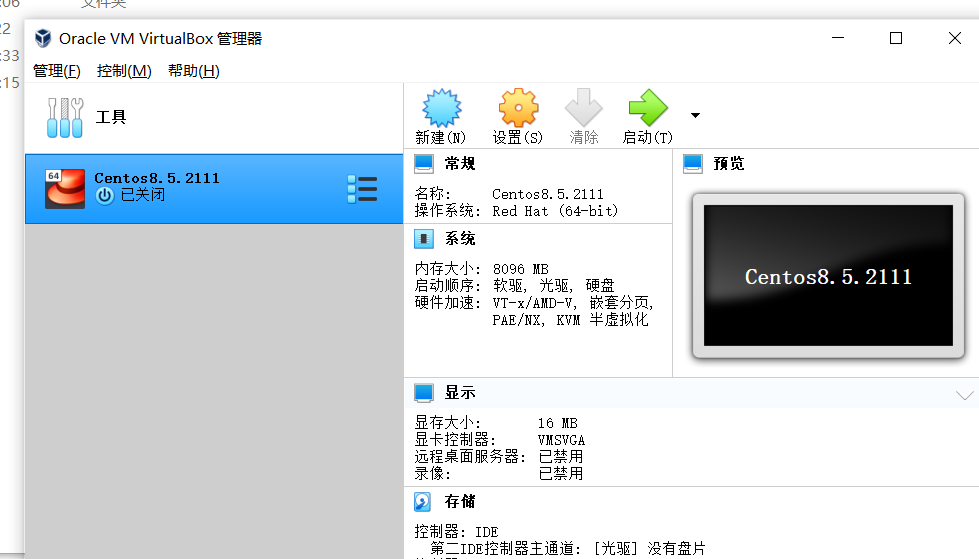
Task: Click the 第二IDE控制器主通道 optical drive line
Action: point(568,549)
